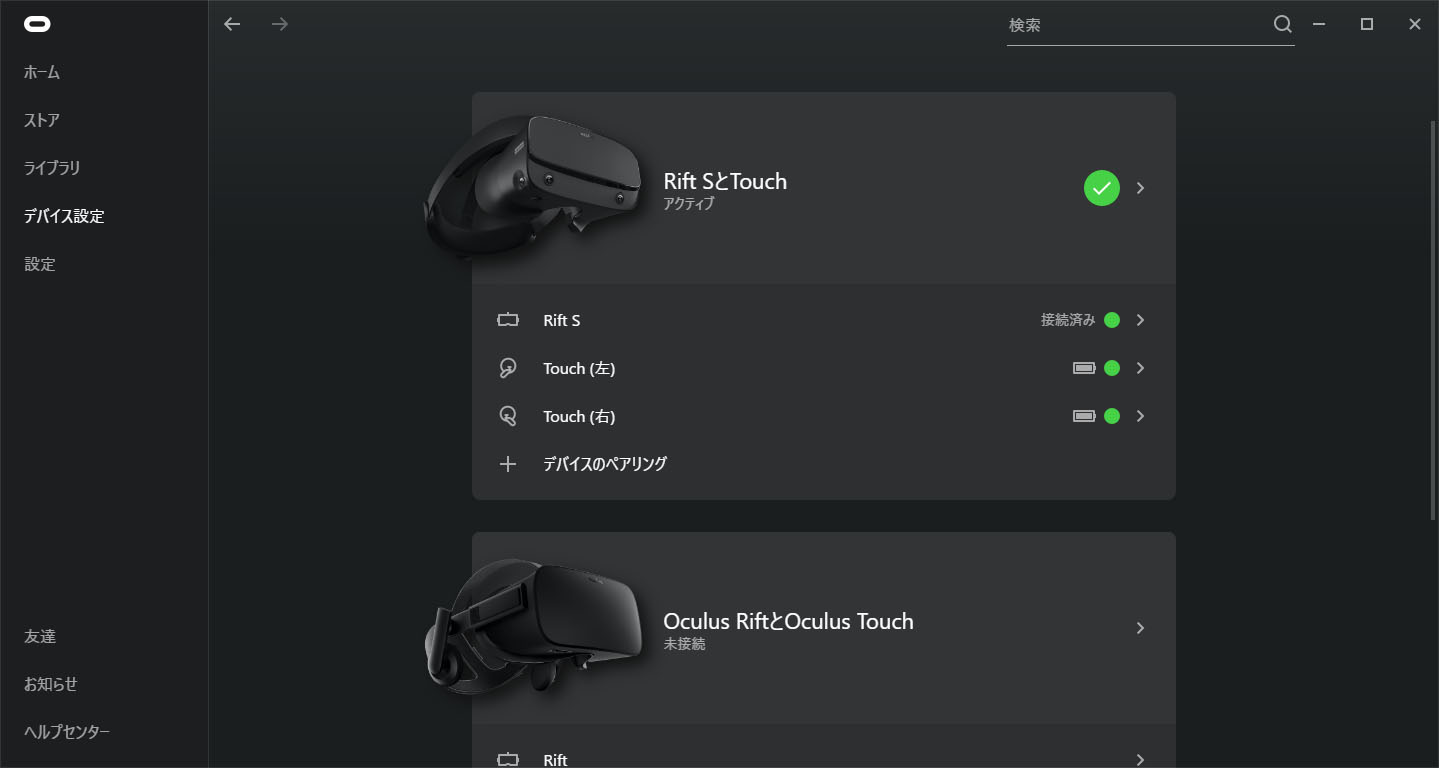Select デバイスのペアリング

[605, 464]
